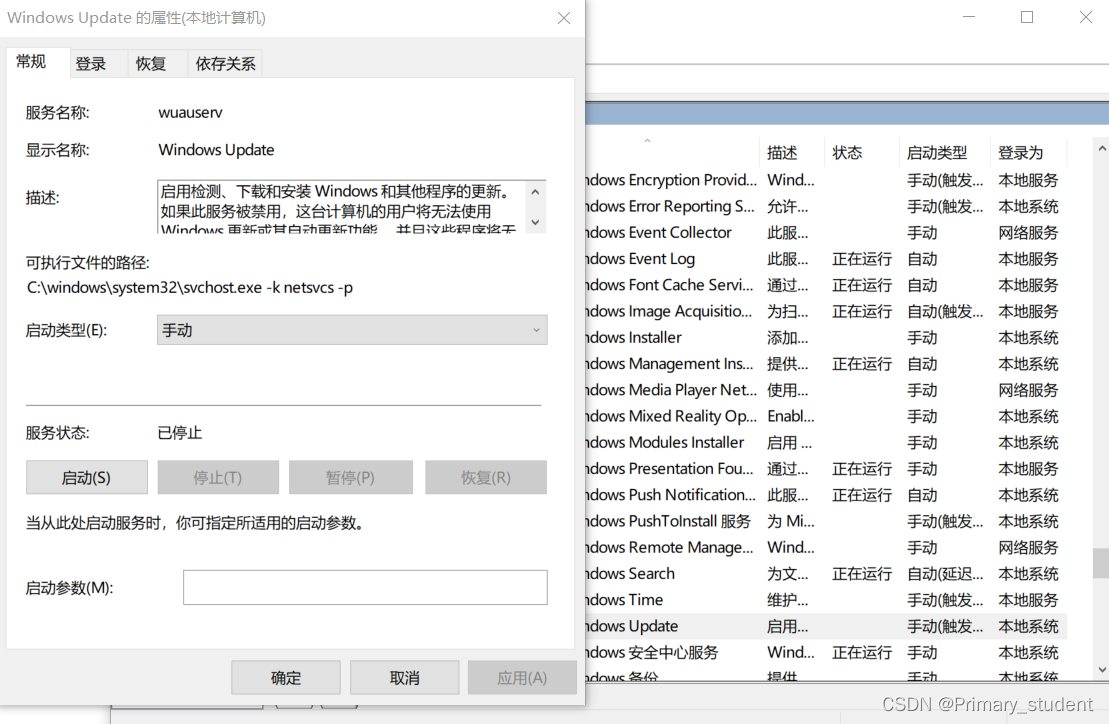Select the Windows Modules Installer row
The width and height of the screenshot is (1109, 724).
(x=825, y=443)
